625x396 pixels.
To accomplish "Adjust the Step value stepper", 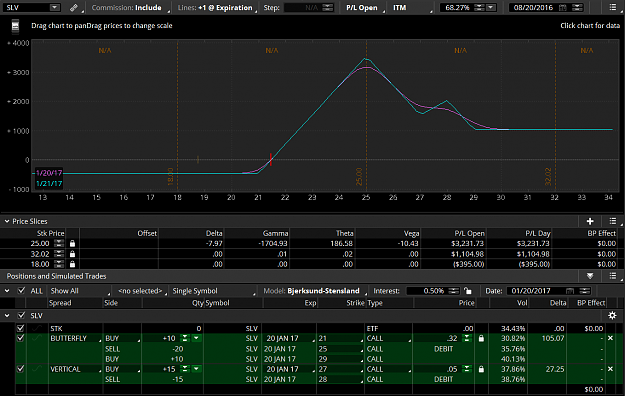I will 327,8.
